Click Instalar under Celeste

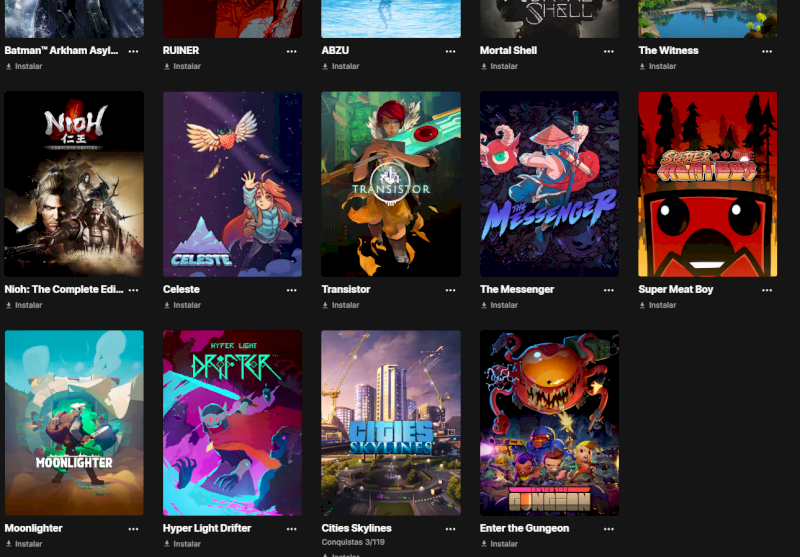[x=182, y=305]
